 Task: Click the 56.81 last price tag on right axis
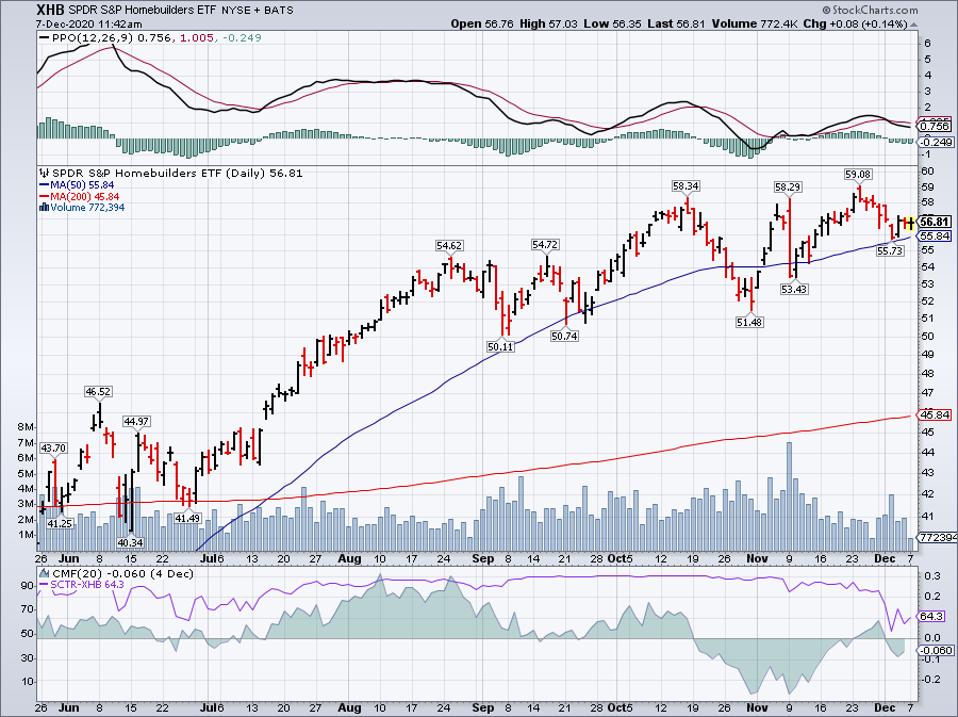click(935, 222)
